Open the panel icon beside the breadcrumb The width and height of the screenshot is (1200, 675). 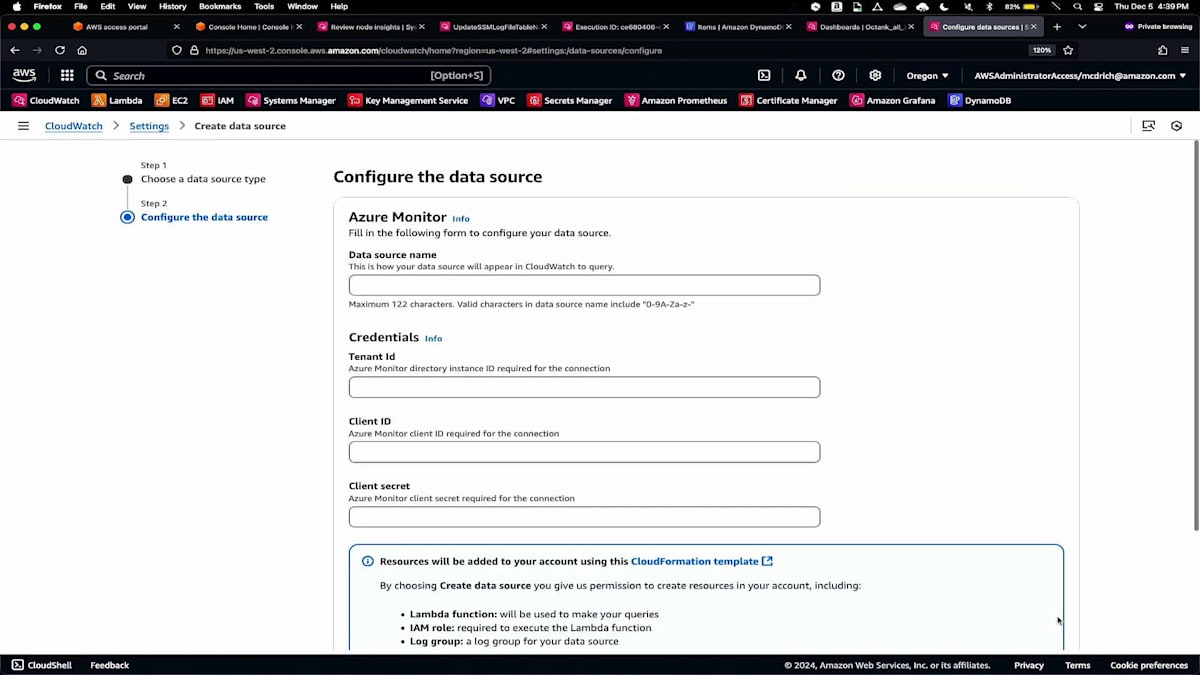click(1148, 126)
